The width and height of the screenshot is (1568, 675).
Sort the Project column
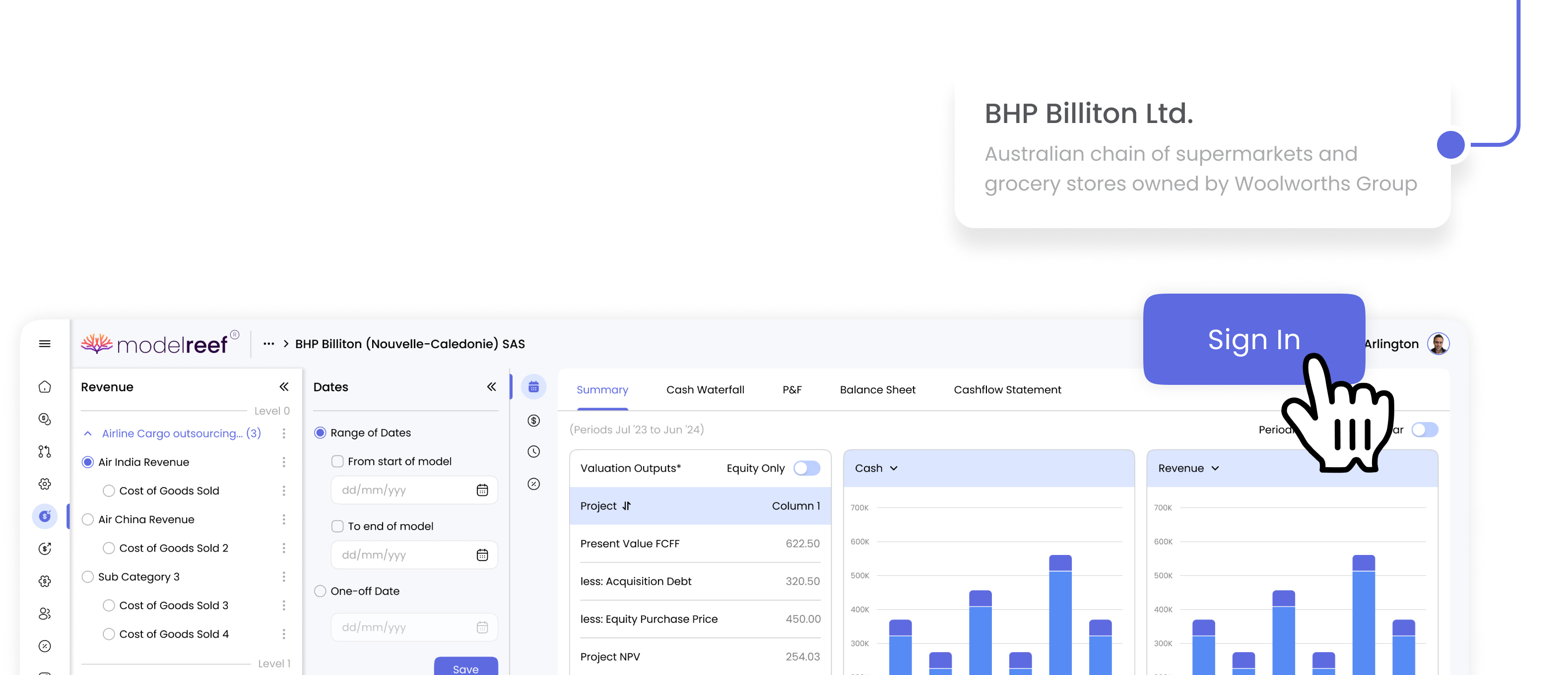pos(627,506)
